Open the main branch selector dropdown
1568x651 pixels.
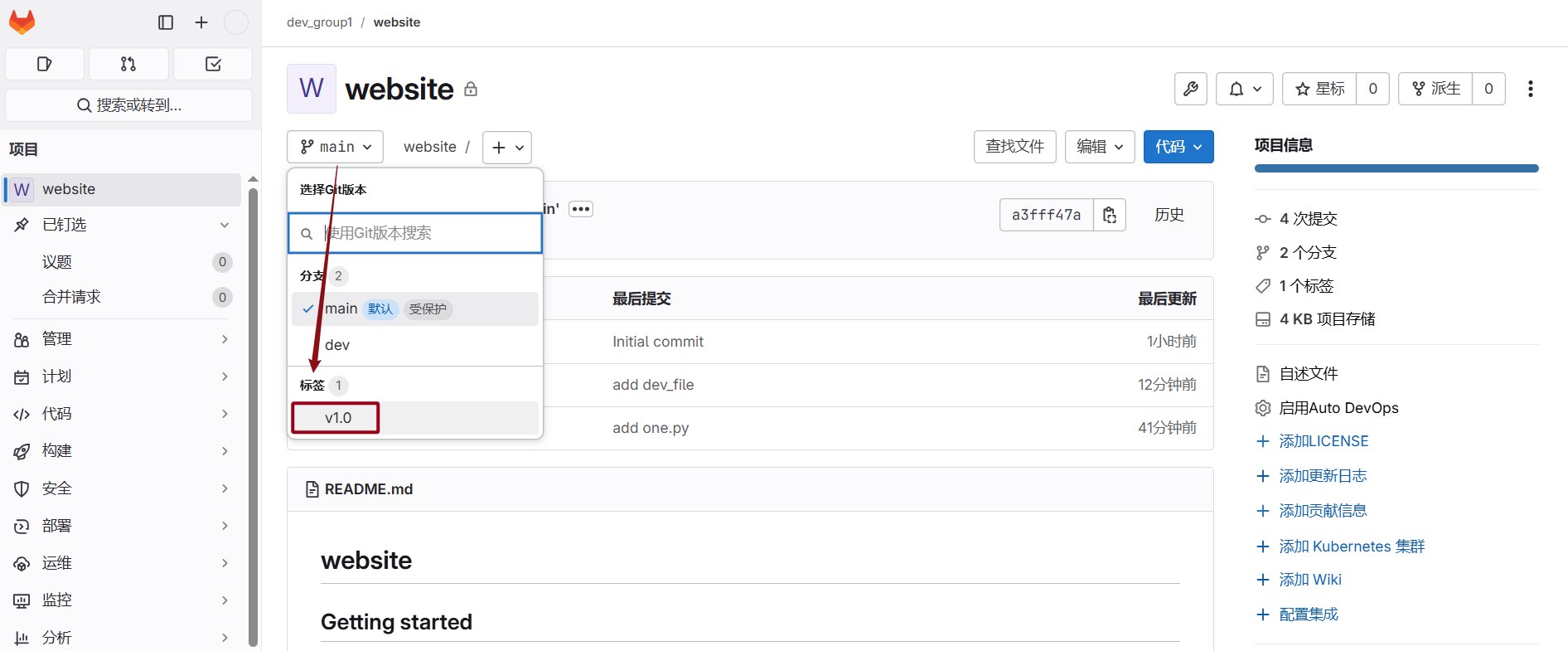[336, 147]
